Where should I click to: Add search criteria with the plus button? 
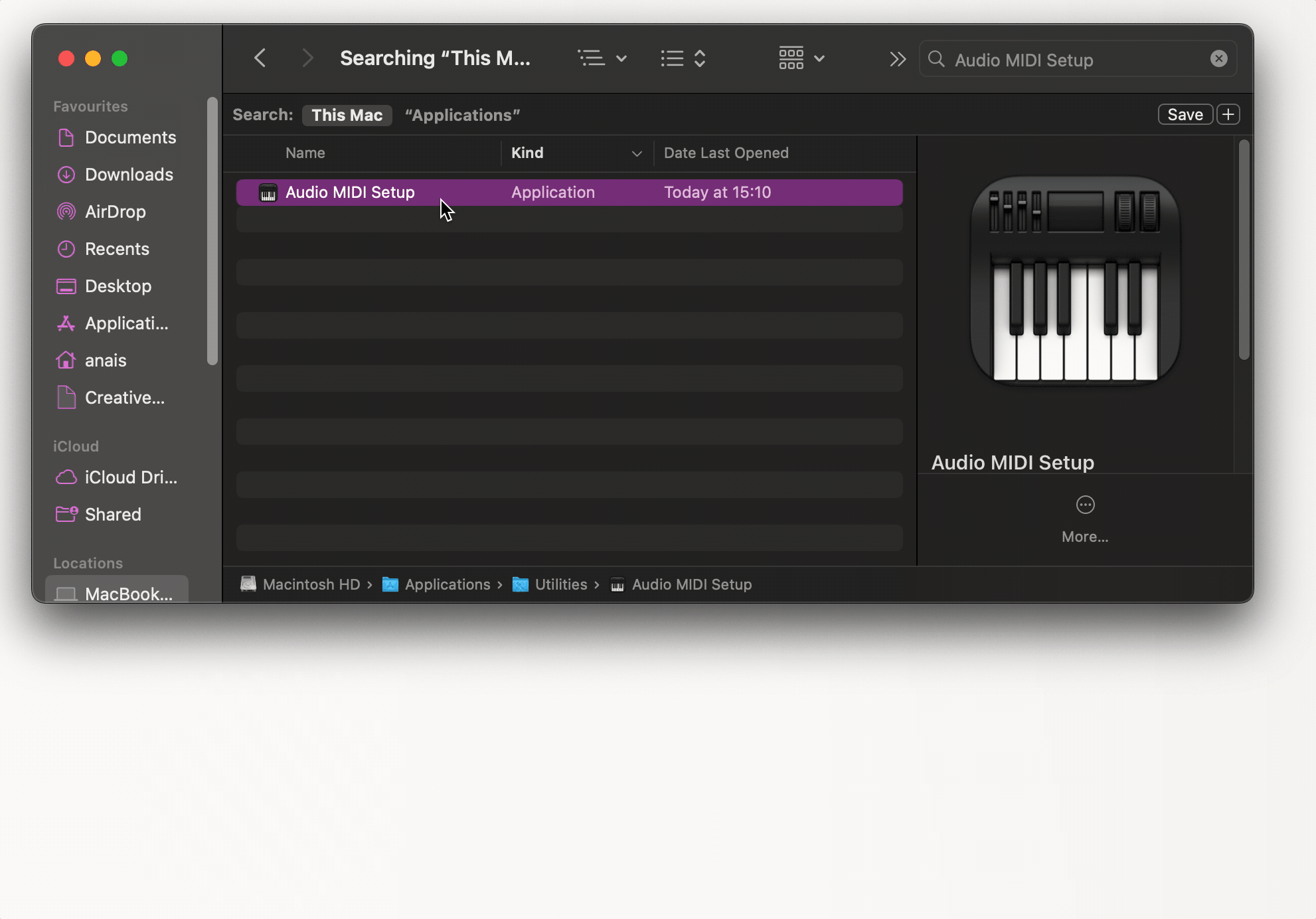(x=1228, y=115)
